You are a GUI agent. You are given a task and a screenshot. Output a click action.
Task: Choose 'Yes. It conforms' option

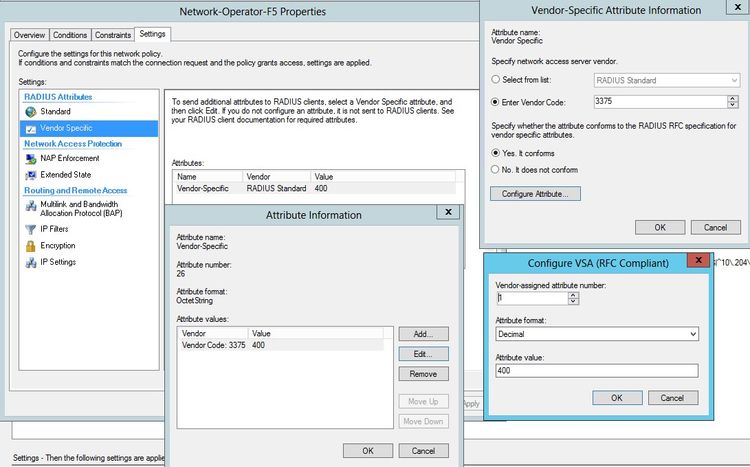[496, 153]
